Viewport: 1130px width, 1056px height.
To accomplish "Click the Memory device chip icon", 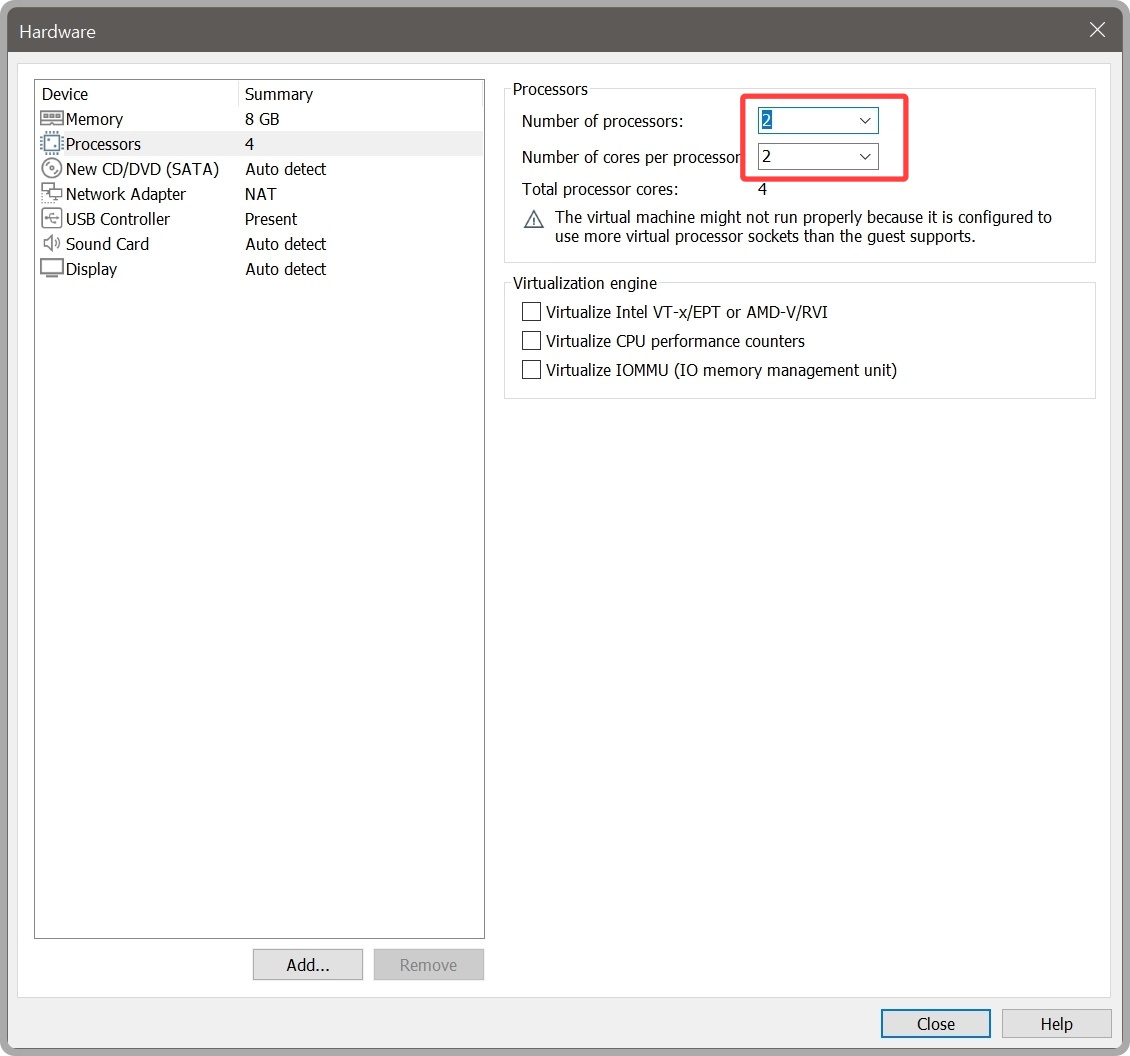I will pos(52,118).
